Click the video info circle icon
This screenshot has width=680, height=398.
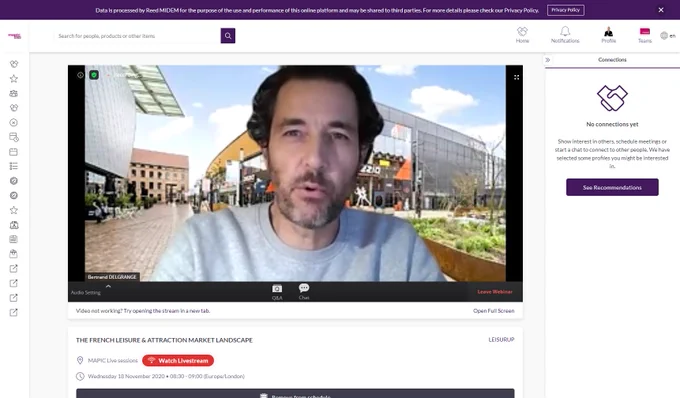(x=80, y=75)
